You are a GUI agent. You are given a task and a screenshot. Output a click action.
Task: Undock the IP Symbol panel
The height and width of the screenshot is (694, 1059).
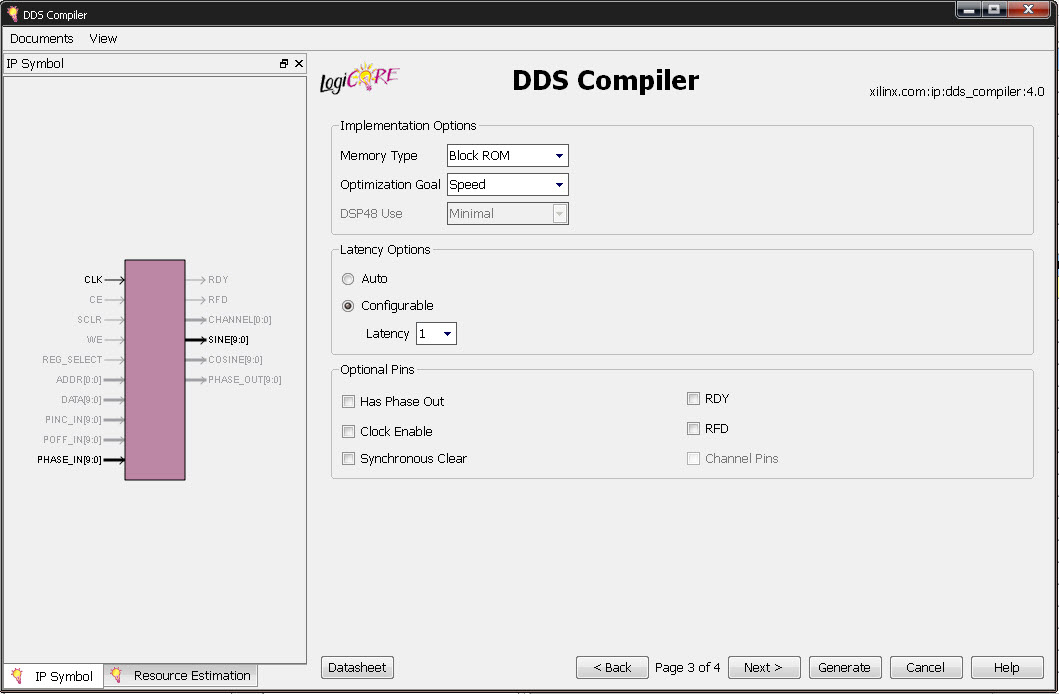[284, 64]
